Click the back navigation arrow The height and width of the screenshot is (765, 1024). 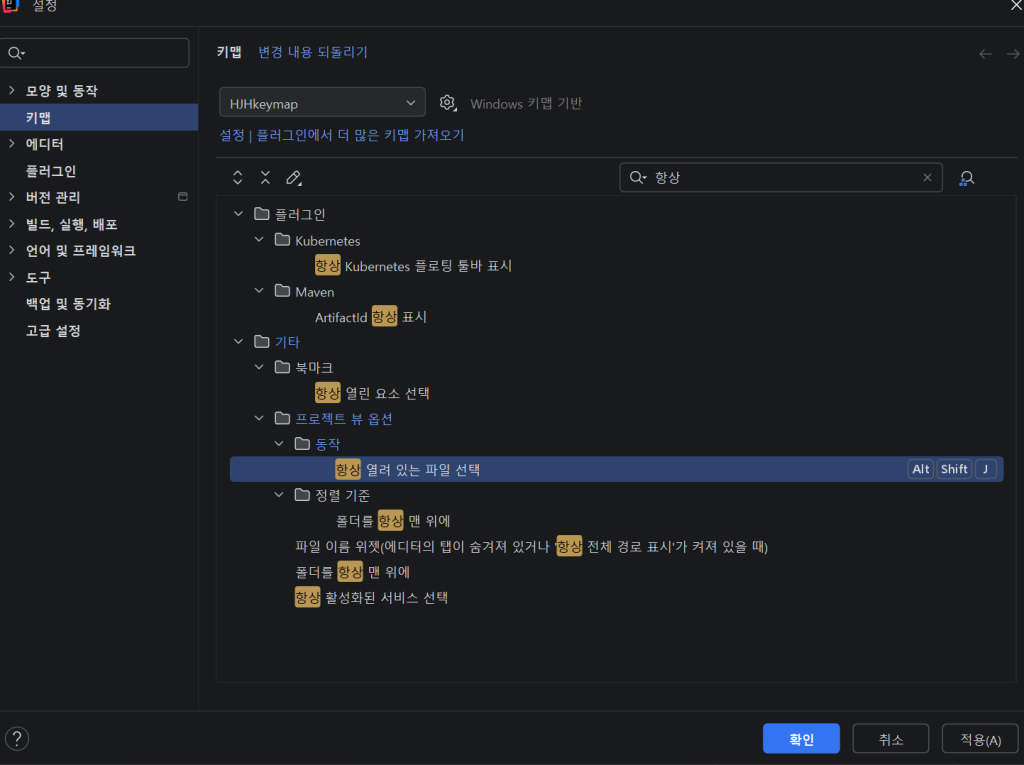[x=985, y=54]
